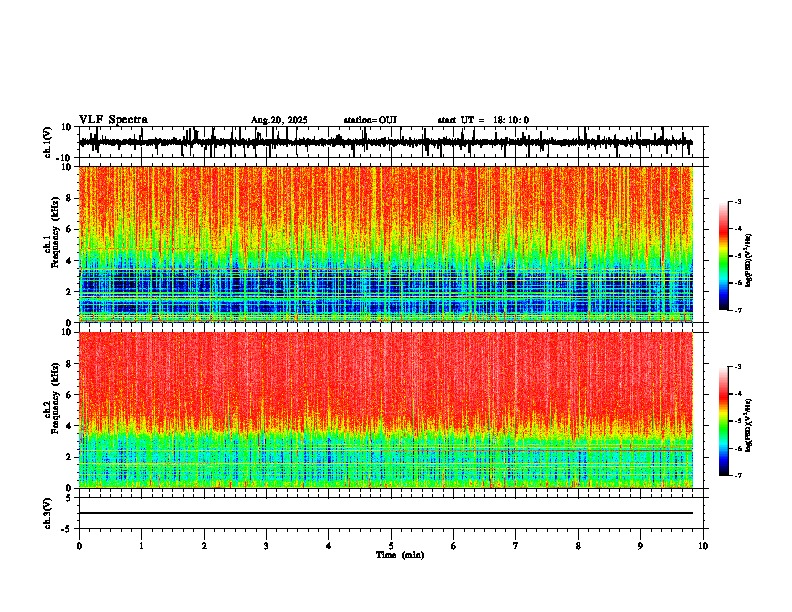Viewport: 792px width, 612px height.
Task: Click the "-7" label on ch.1 colorbar
Action: tap(737, 310)
